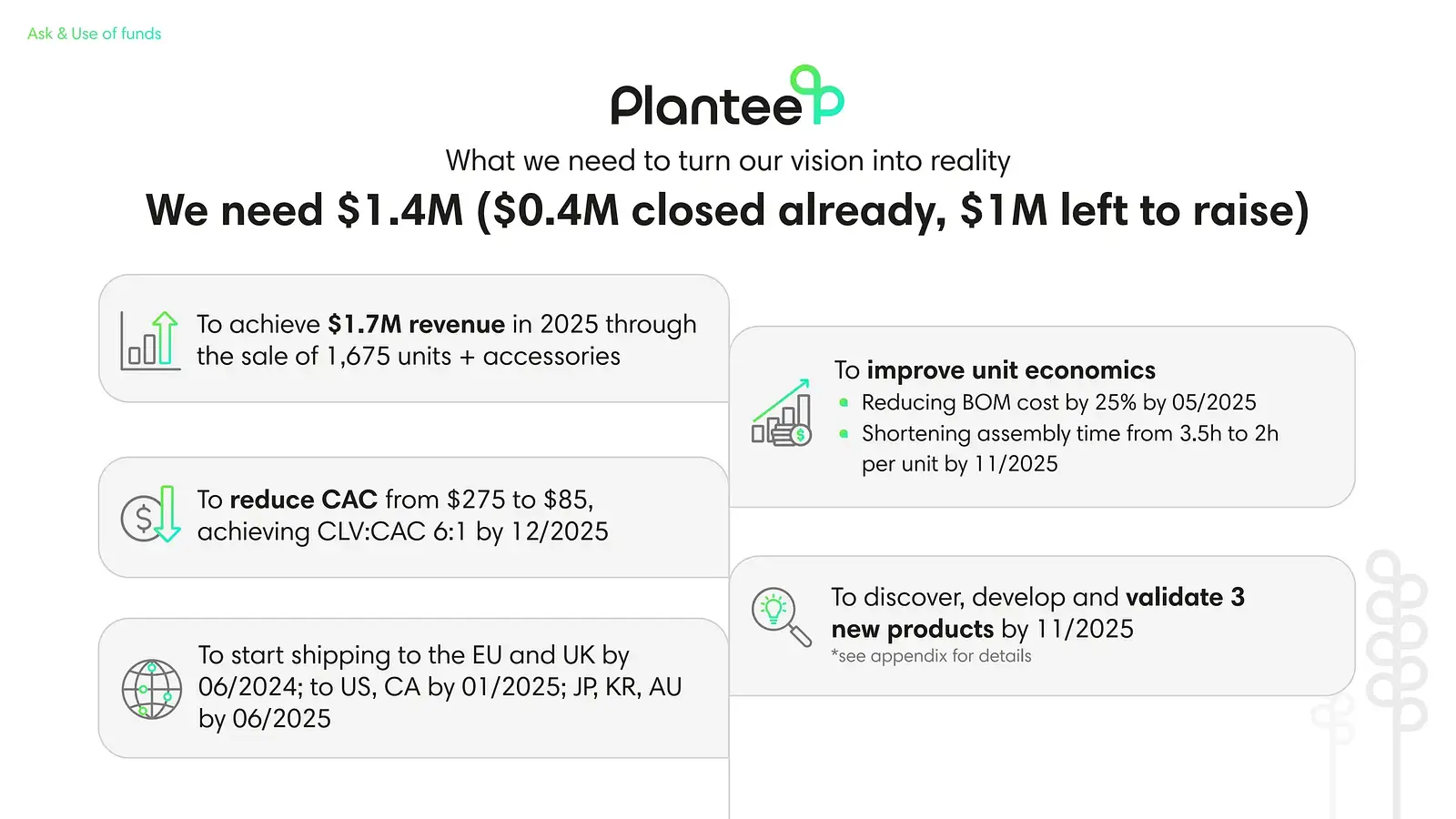
Task: Click the bar chart with up arrow icon
Action: [150, 340]
